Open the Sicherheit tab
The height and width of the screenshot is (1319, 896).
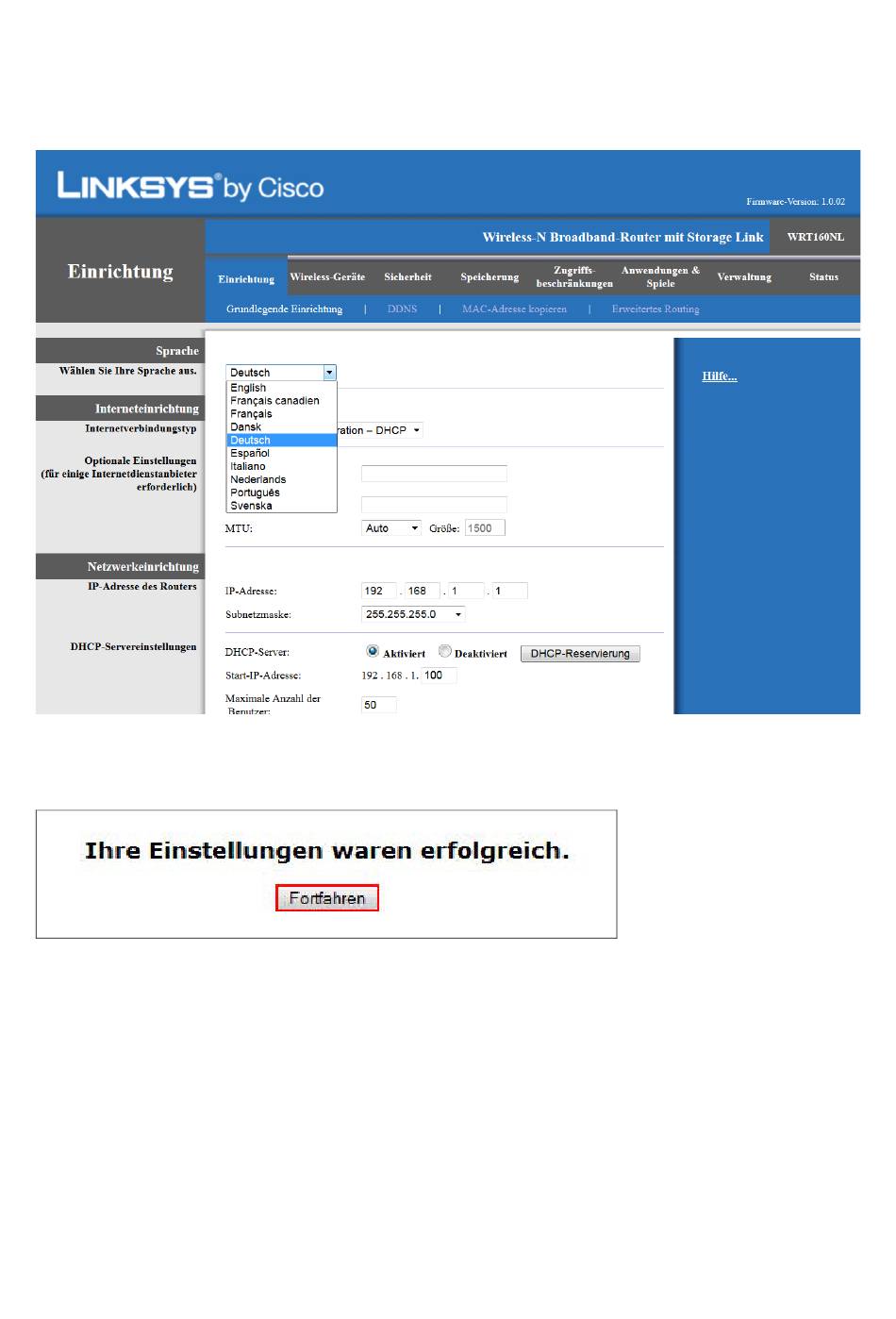(407, 276)
